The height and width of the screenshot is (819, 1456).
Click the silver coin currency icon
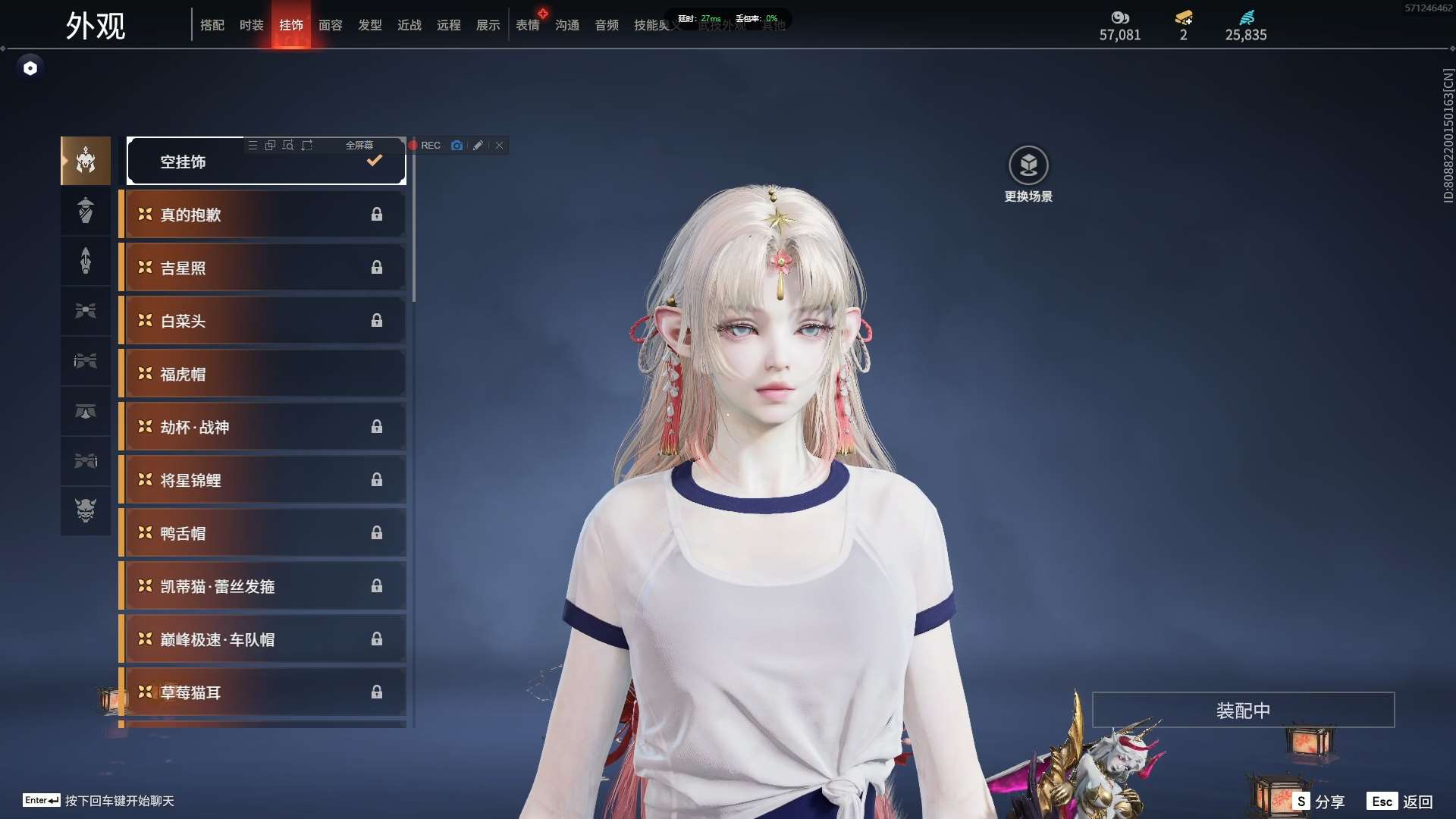(1120, 17)
